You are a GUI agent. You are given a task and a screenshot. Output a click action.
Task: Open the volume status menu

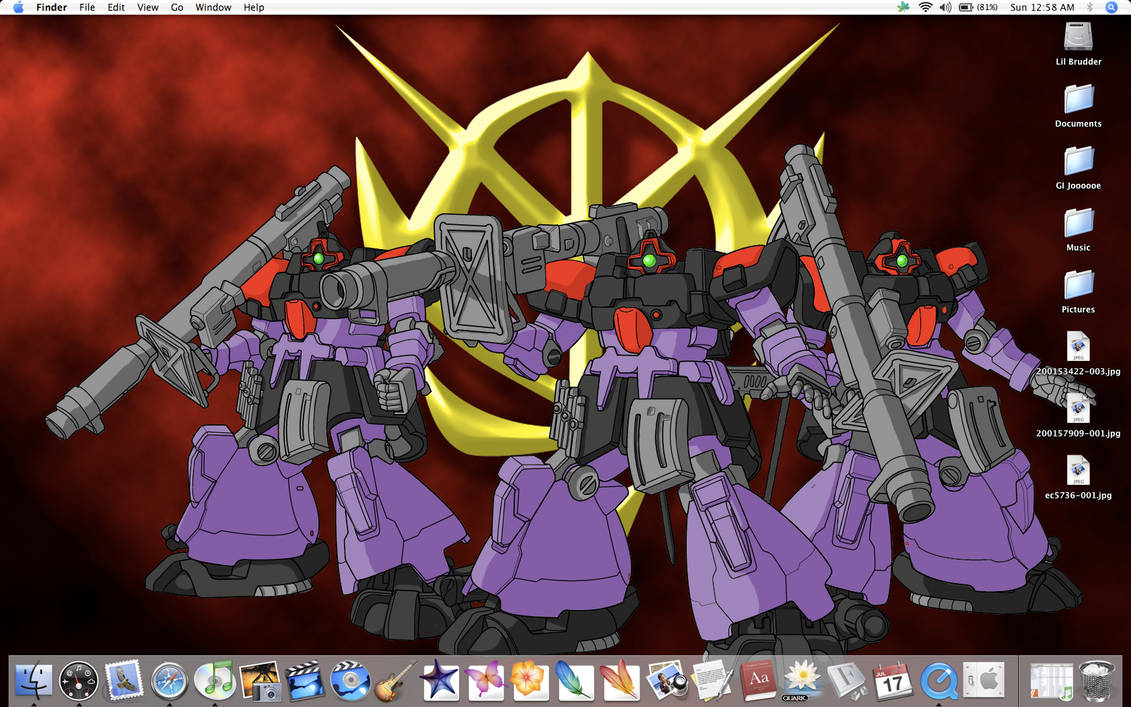tap(943, 7)
